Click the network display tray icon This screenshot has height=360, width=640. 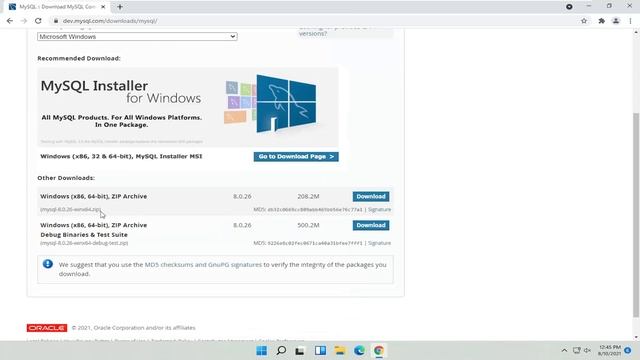coord(576,350)
